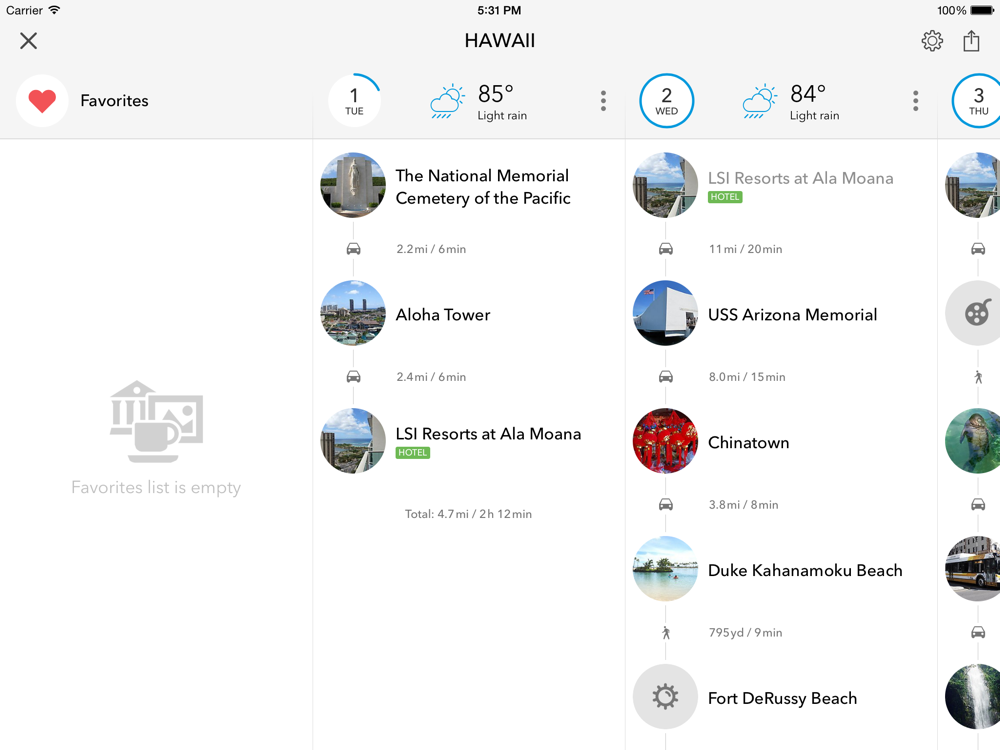Tap 84° temperature for day 2

(x=808, y=94)
